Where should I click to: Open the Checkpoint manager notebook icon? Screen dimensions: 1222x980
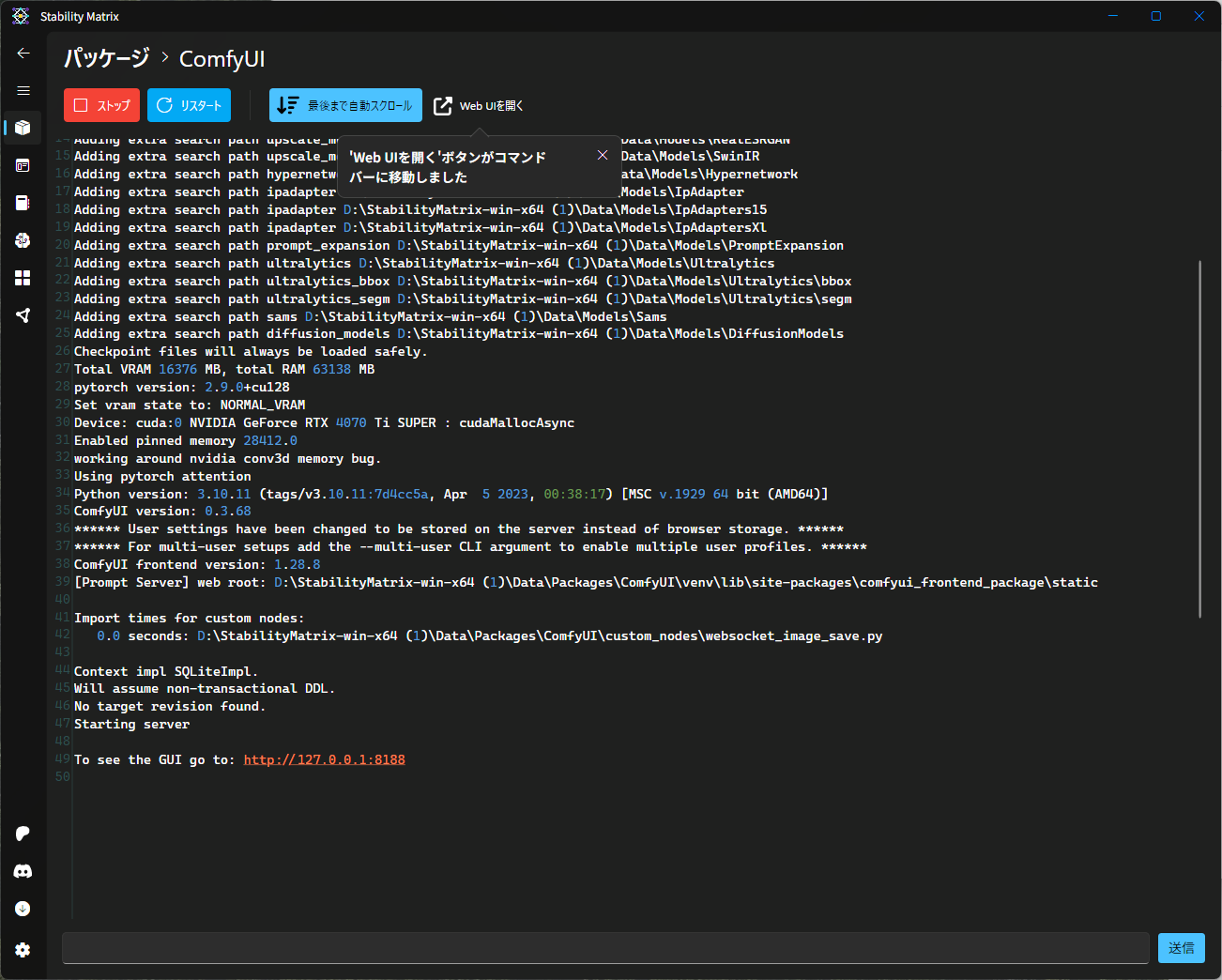tap(23, 203)
